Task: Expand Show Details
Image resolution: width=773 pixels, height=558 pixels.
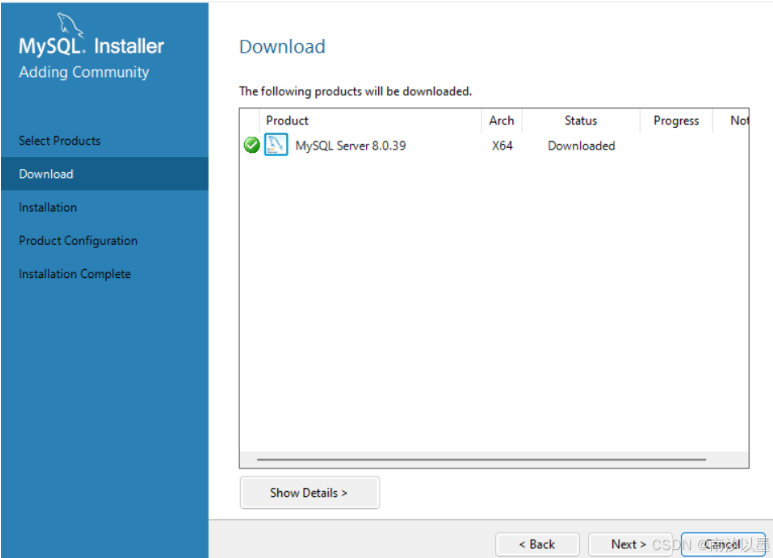Action: tap(309, 493)
